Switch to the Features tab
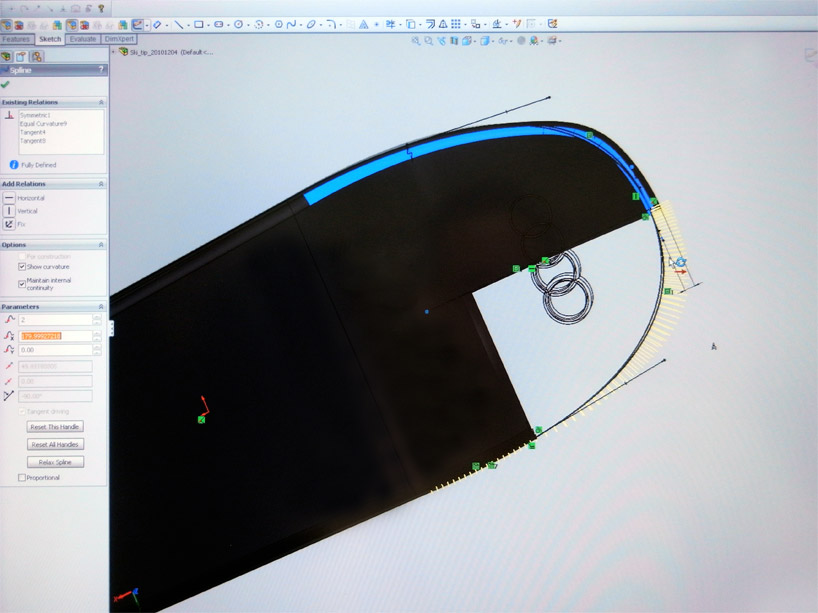 [x=16, y=39]
